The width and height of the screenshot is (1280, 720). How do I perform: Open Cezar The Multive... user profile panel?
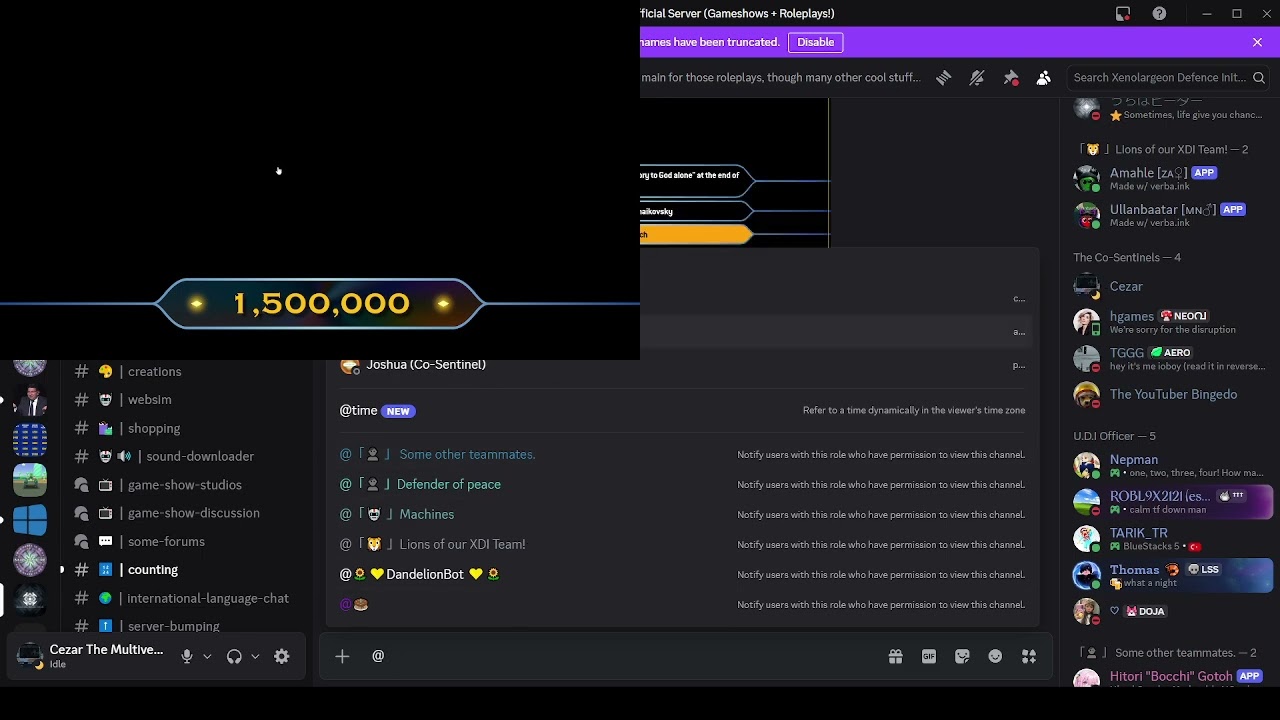(91, 656)
